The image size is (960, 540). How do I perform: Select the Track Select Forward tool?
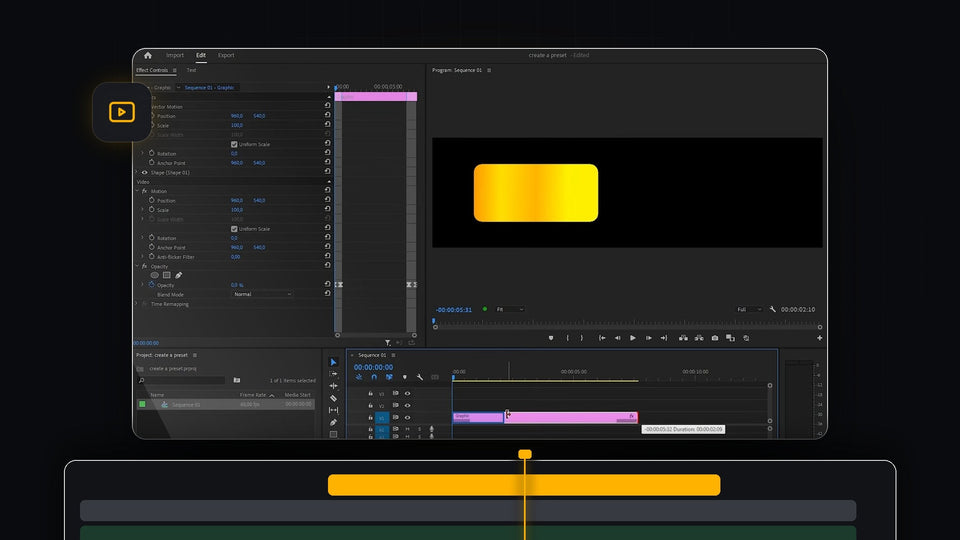[333, 373]
